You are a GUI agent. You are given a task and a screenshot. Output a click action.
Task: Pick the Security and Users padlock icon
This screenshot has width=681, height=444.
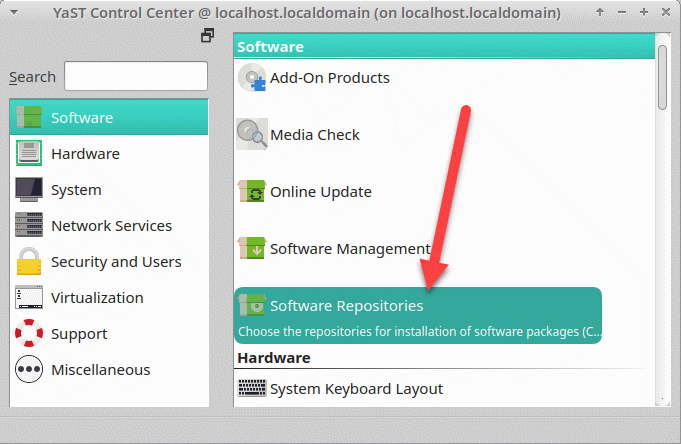point(29,261)
